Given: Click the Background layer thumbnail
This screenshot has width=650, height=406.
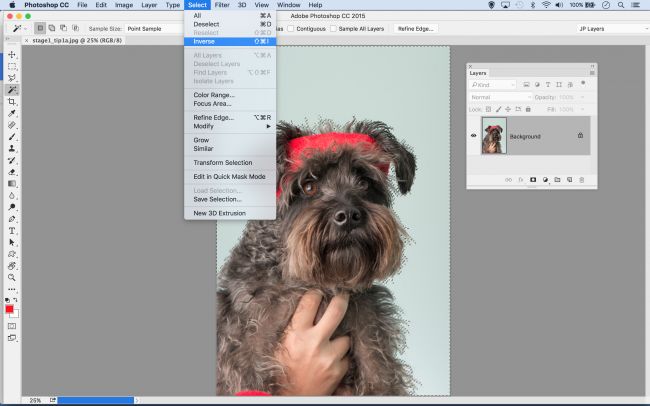Looking at the screenshot, I should coord(494,136).
